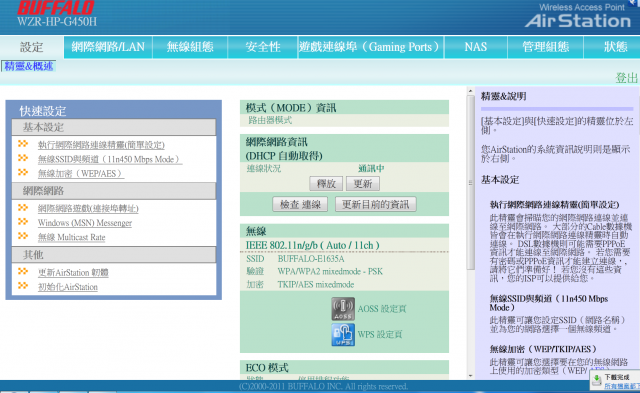The image size is (640, 393).
Task: Click the 更新 renew button
Action: pos(363,184)
